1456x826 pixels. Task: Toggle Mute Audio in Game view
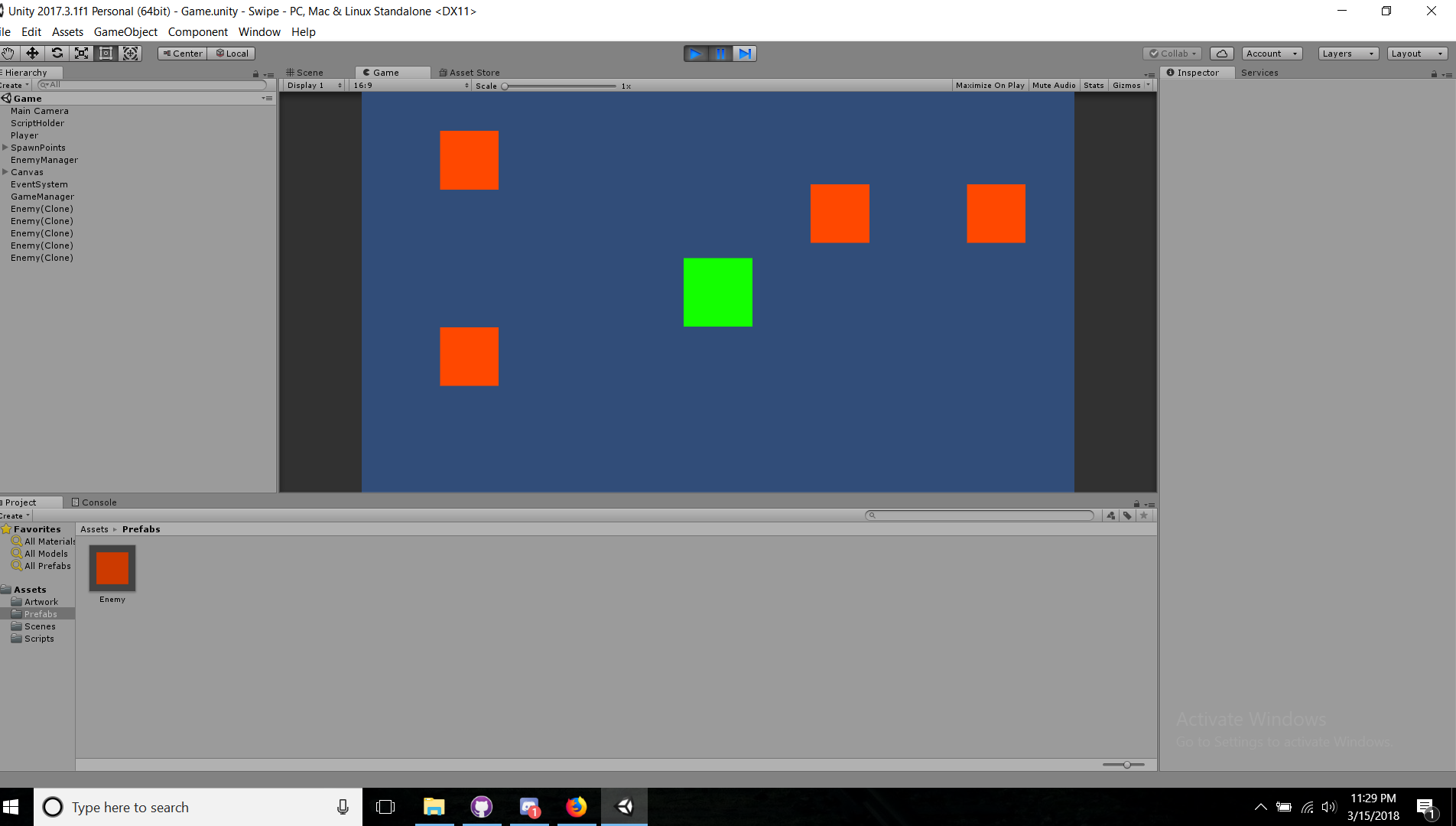(1054, 86)
